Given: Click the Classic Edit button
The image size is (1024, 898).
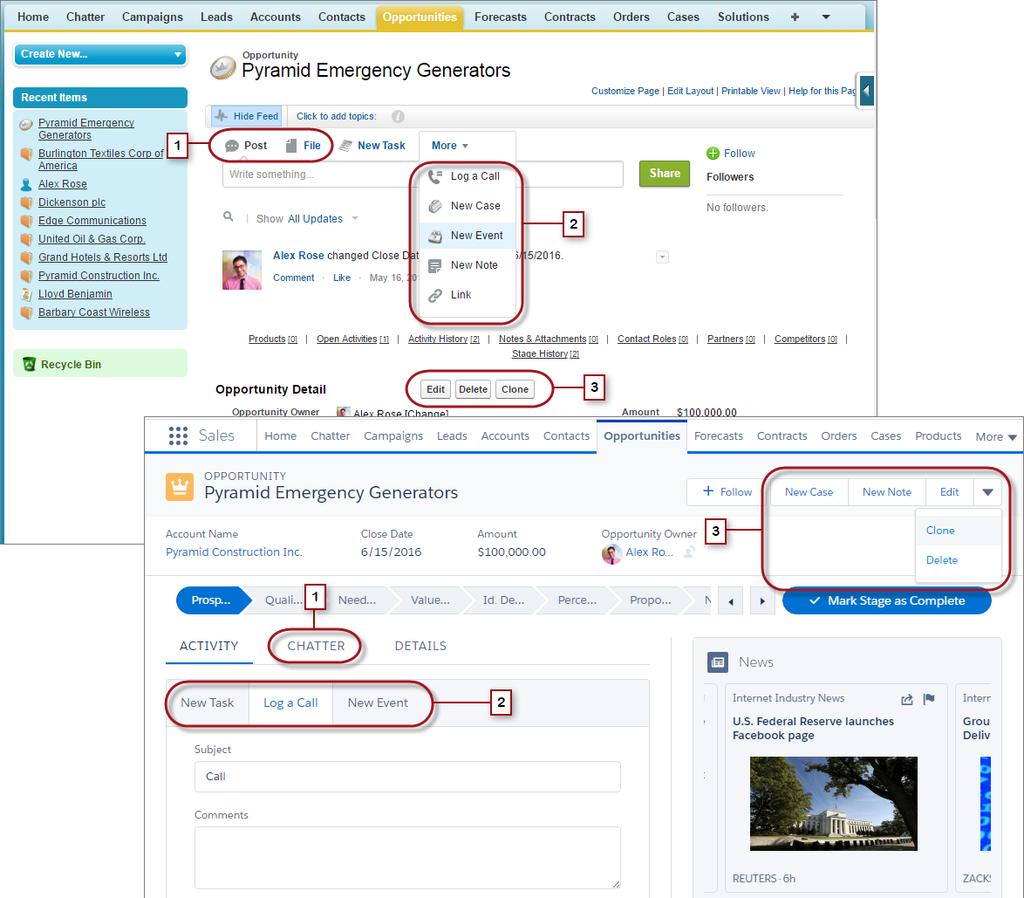Looking at the screenshot, I should click(436, 389).
